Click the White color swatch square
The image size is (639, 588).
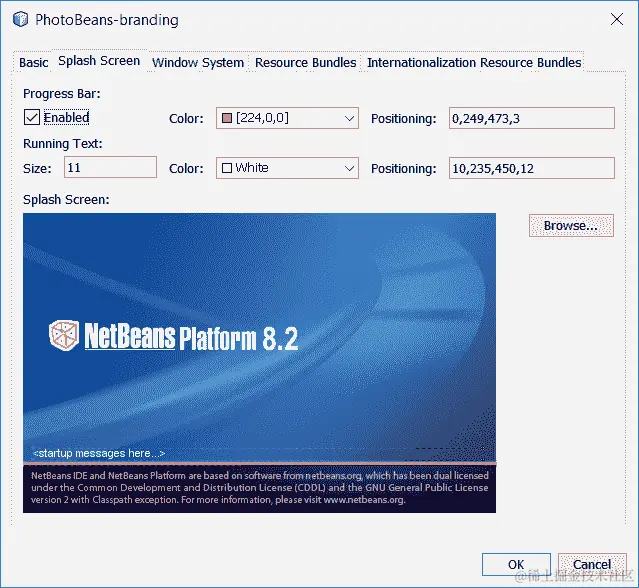pyautogui.click(x=227, y=168)
